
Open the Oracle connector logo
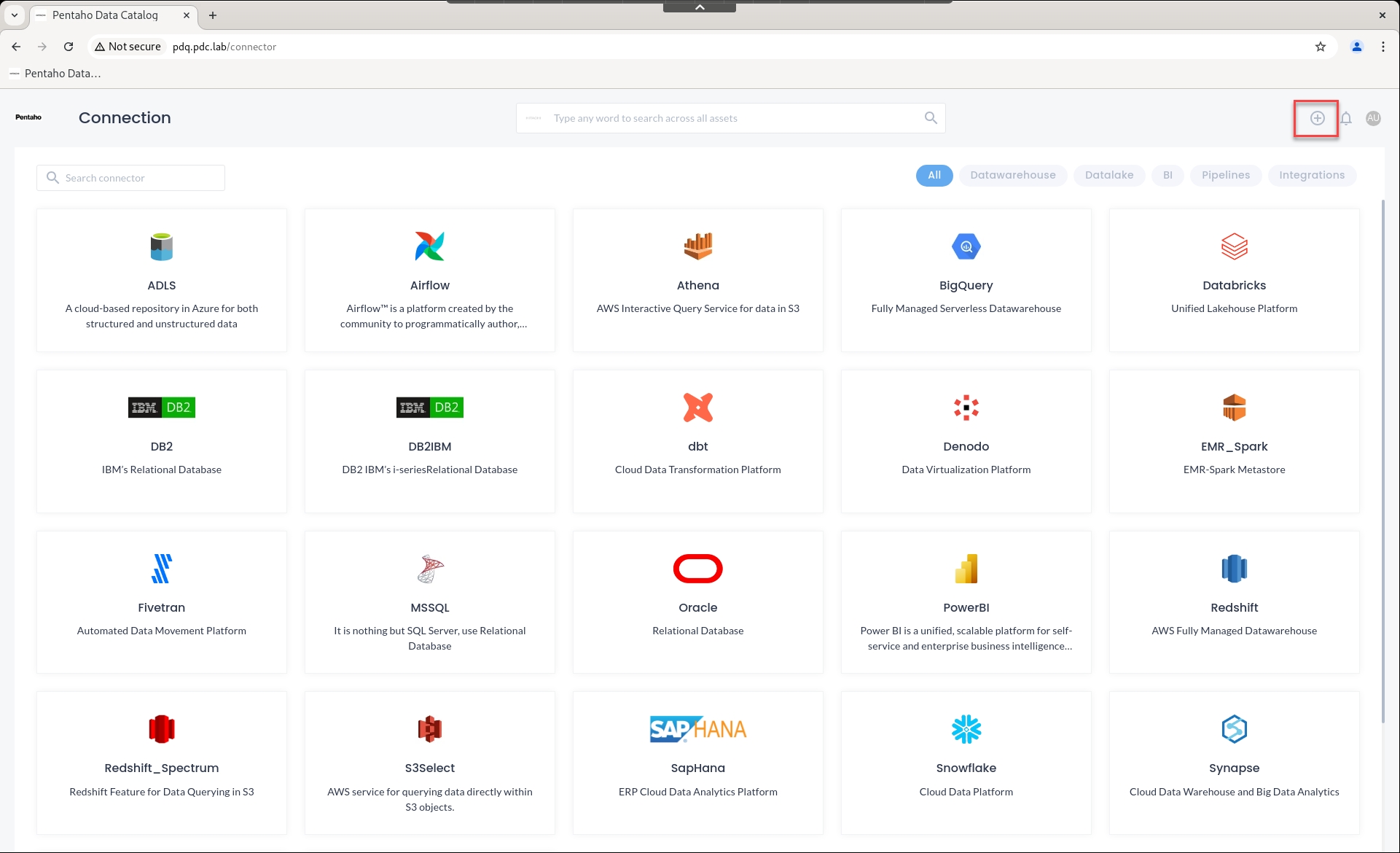point(697,569)
